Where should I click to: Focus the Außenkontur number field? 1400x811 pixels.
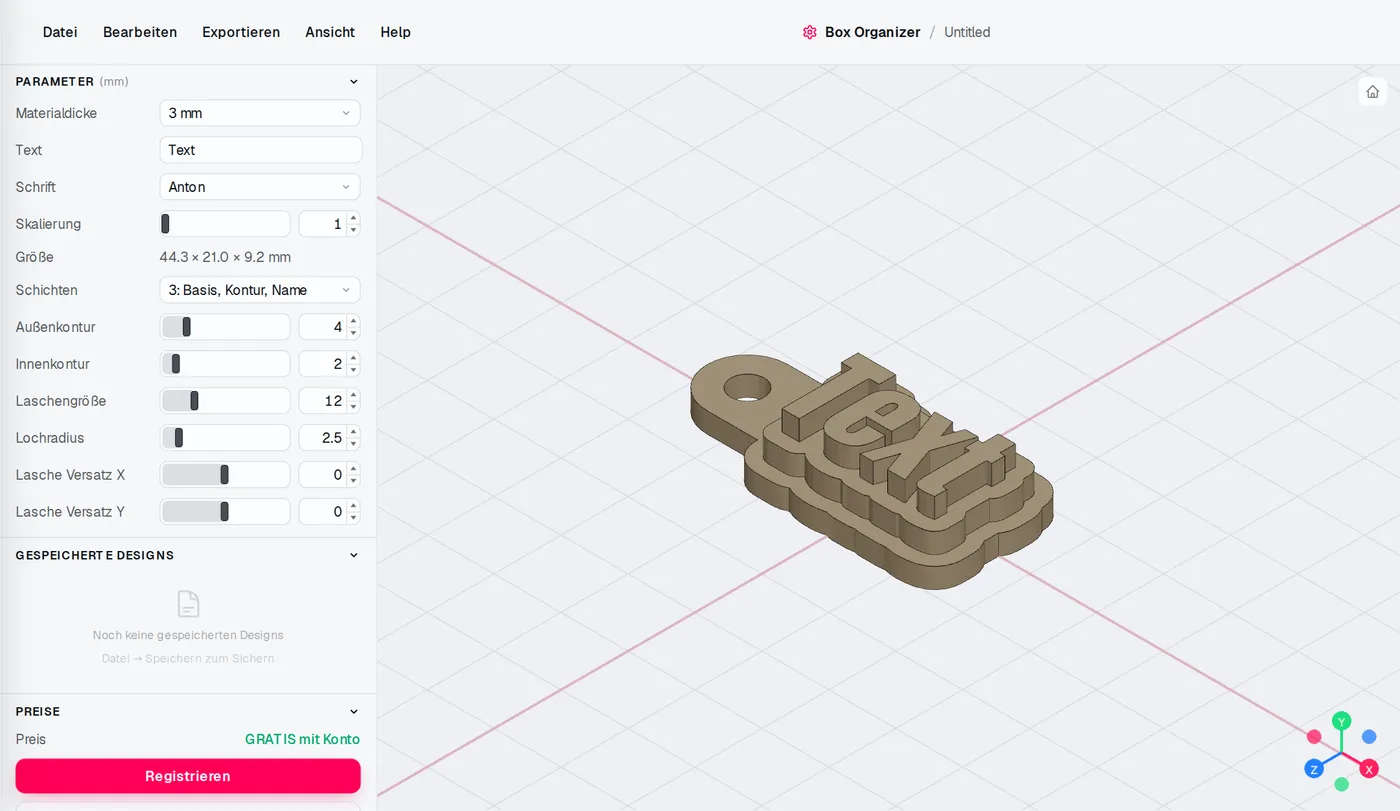[322, 327]
